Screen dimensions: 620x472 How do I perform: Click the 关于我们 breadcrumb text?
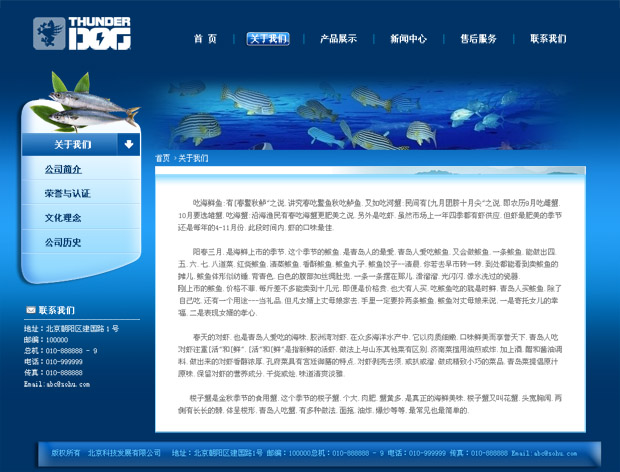pos(193,158)
